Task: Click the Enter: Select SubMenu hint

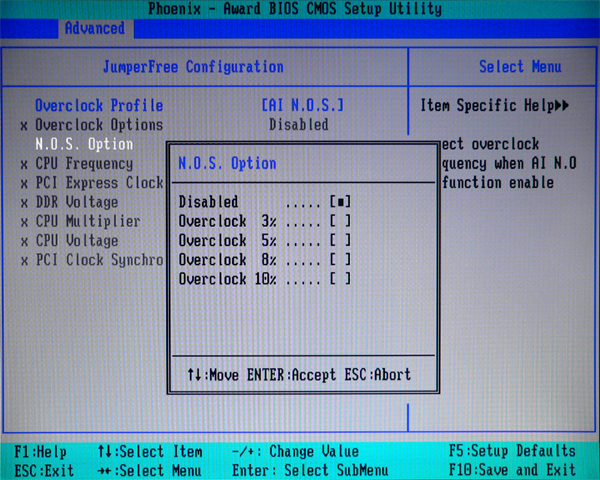Action: [x=310, y=470]
